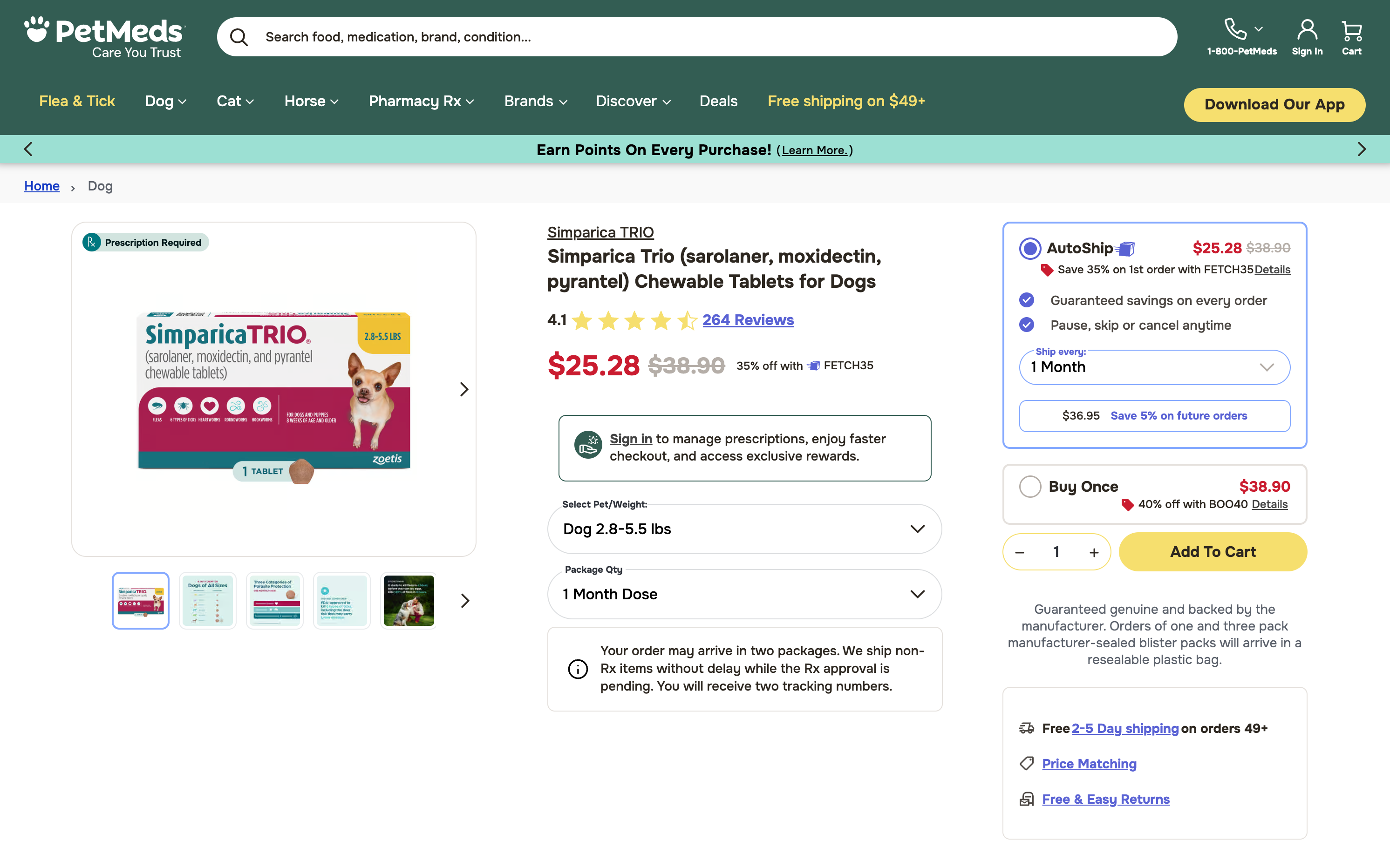
Task: Click the Download Our App button
Action: tap(1274, 104)
